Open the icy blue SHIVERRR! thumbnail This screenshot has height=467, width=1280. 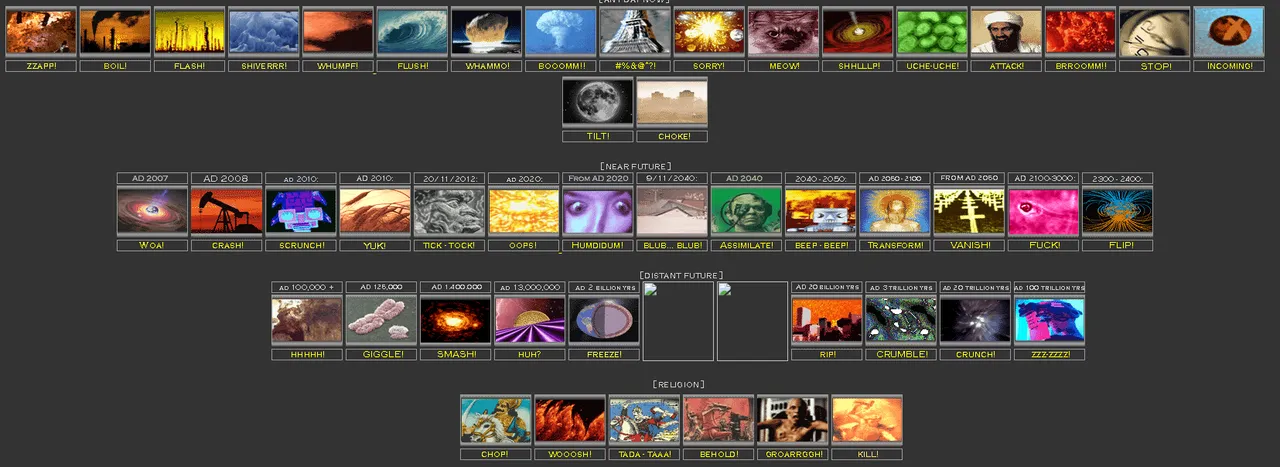coord(264,32)
